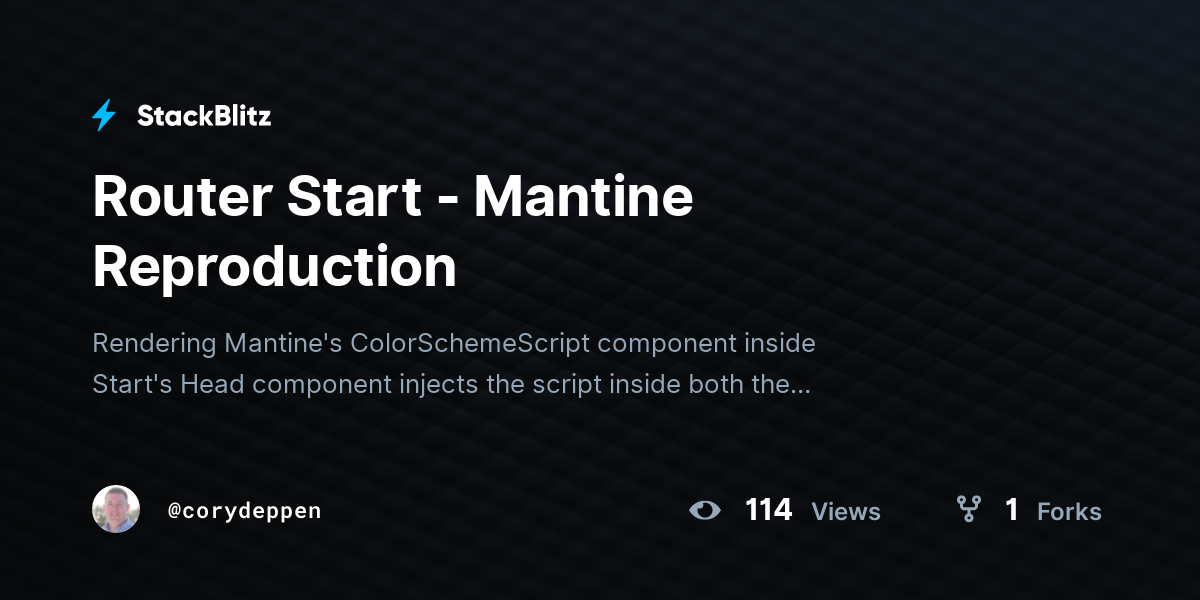Image resolution: width=1200 pixels, height=600 pixels.
Task: Click "Rendering Mantine's" at the description start
Action: pyautogui.click(x=218, y=344)
